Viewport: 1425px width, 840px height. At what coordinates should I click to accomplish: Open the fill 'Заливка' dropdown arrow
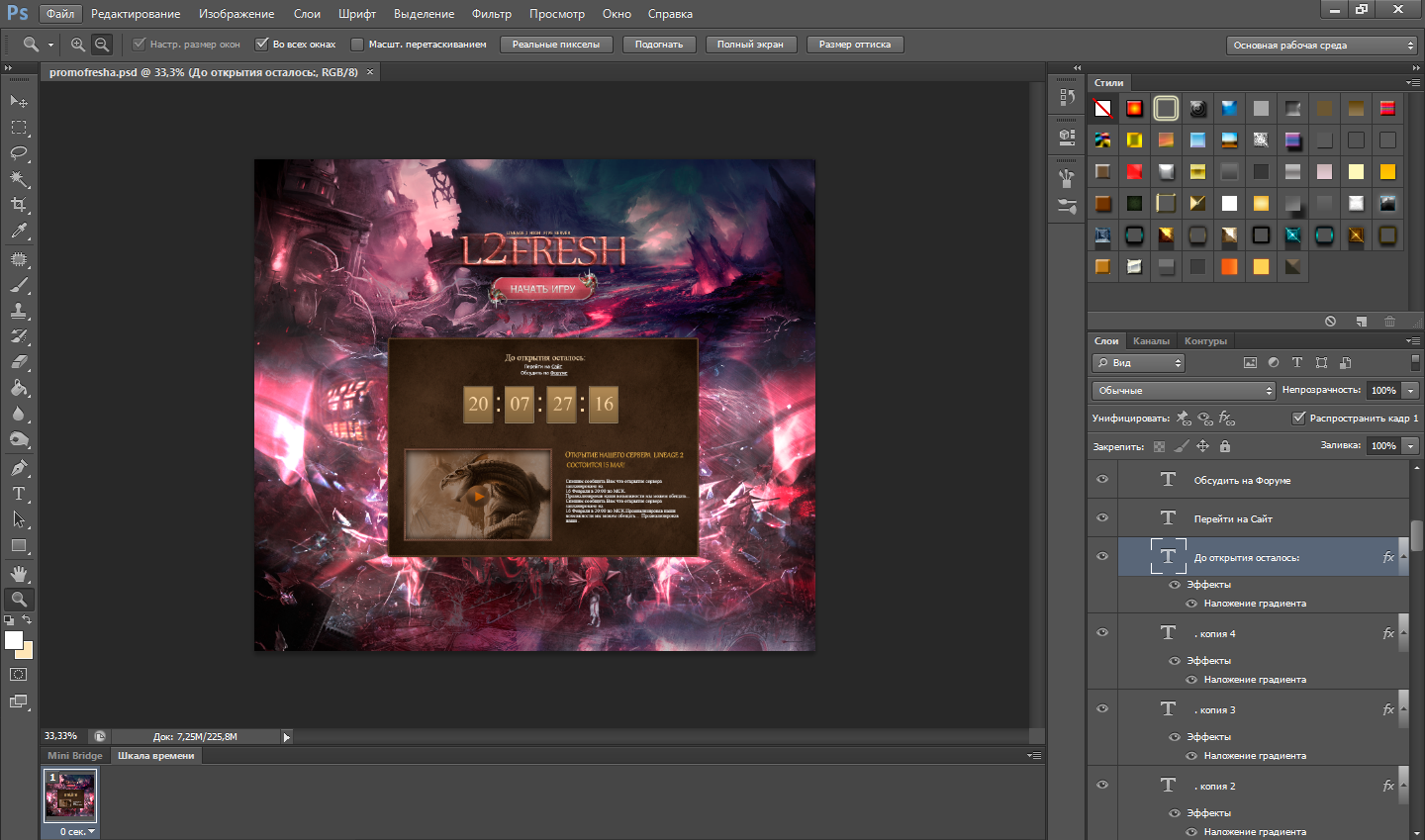point(1411,446)
